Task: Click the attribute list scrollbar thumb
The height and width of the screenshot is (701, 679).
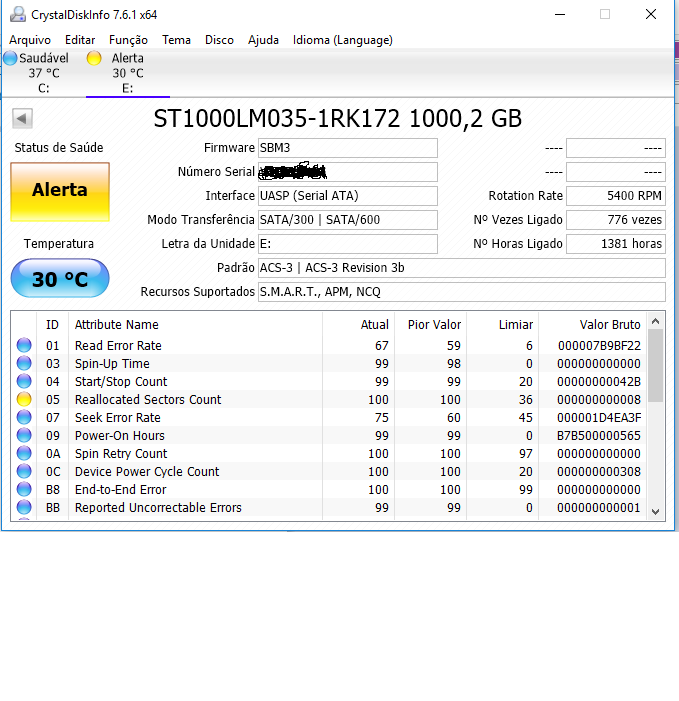Action: [655, 366]
